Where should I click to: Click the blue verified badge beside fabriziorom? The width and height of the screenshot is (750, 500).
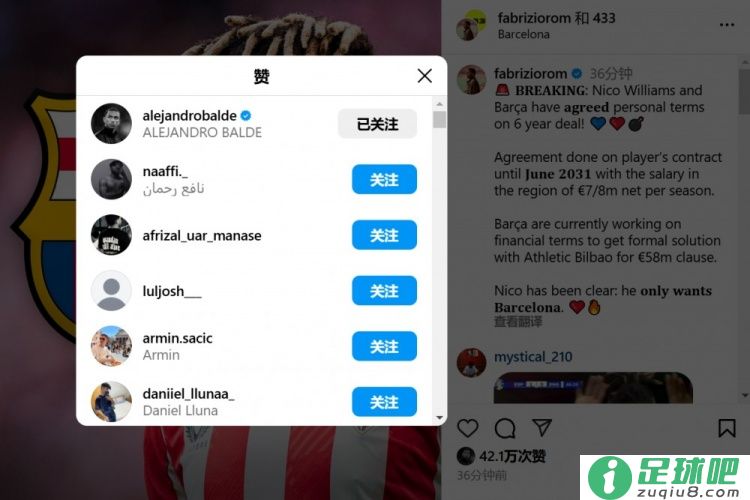[577, 74]
